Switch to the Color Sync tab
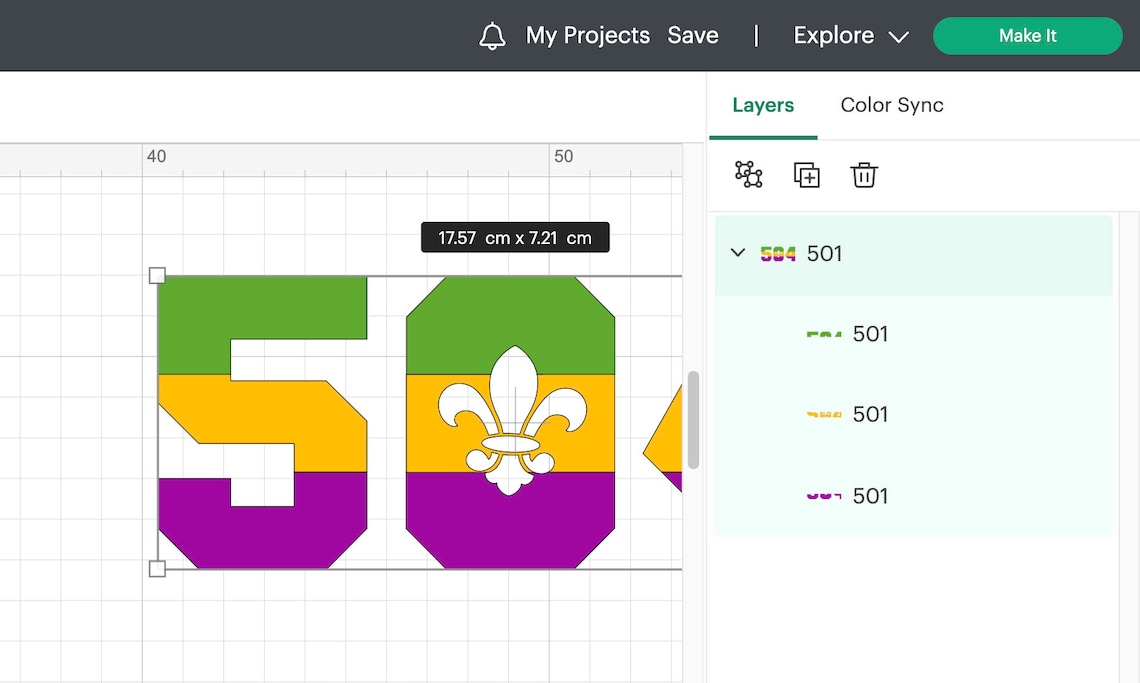This screenshot has height=683, width=1140. point(891,105)
